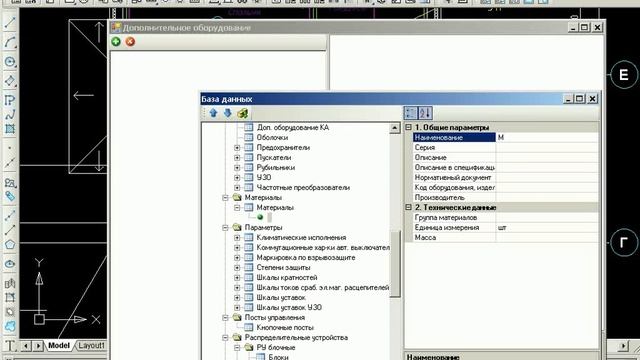Switch to the Layout1 tab

pos(91,345)
